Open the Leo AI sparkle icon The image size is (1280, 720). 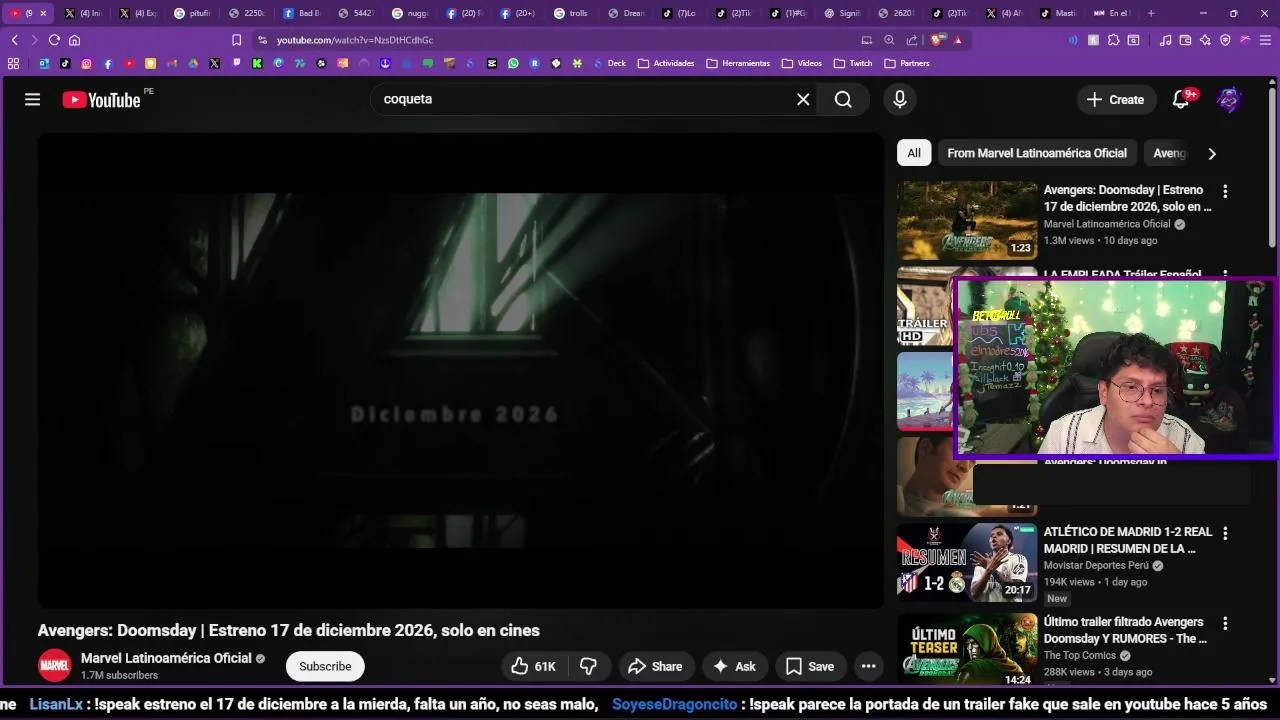point(1205,40)
